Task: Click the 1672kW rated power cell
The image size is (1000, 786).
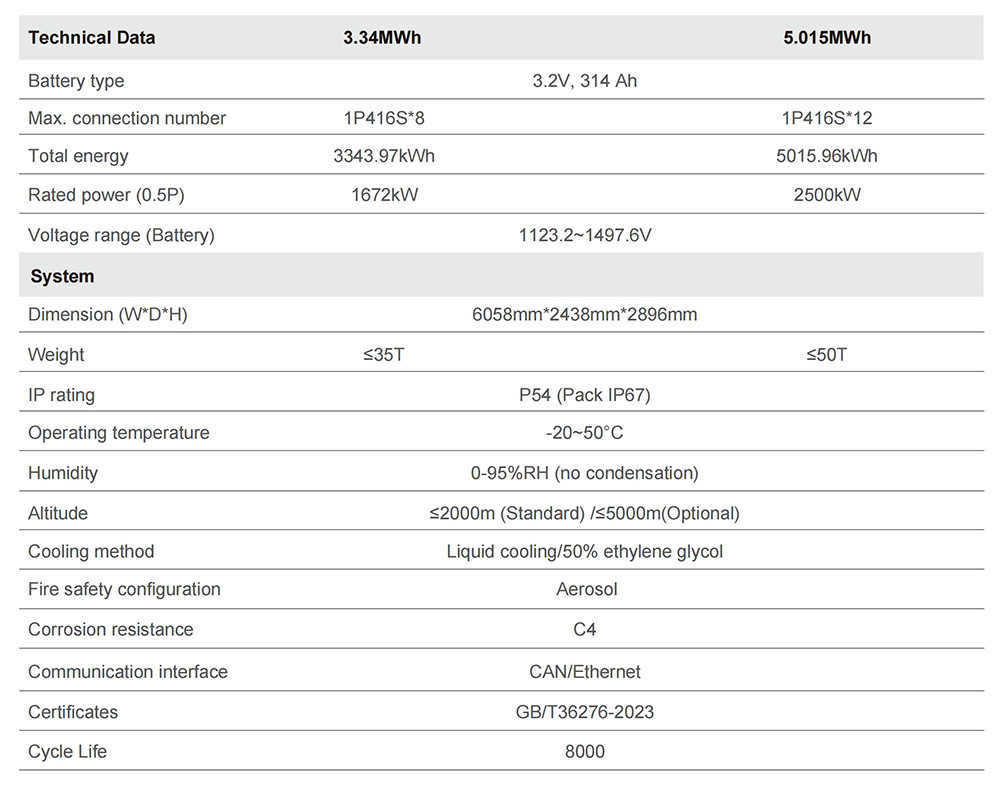Action: click(384, 195)
